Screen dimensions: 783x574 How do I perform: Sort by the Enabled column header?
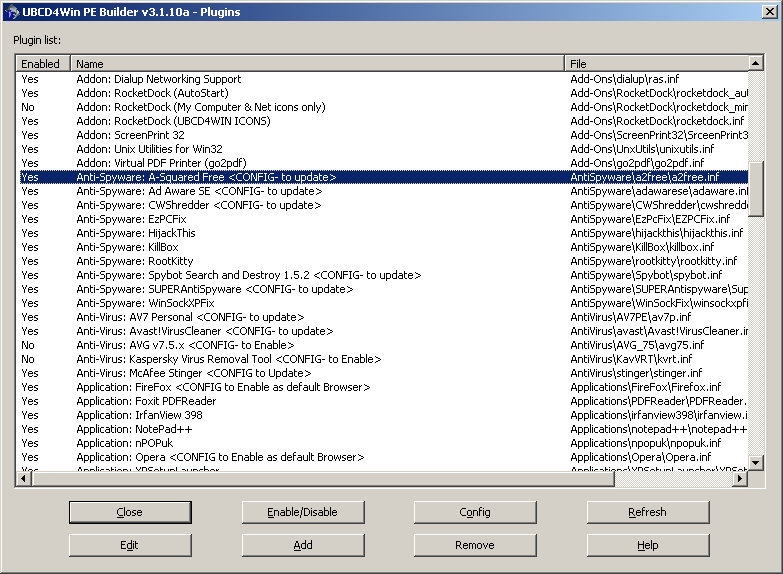[43, 63]
